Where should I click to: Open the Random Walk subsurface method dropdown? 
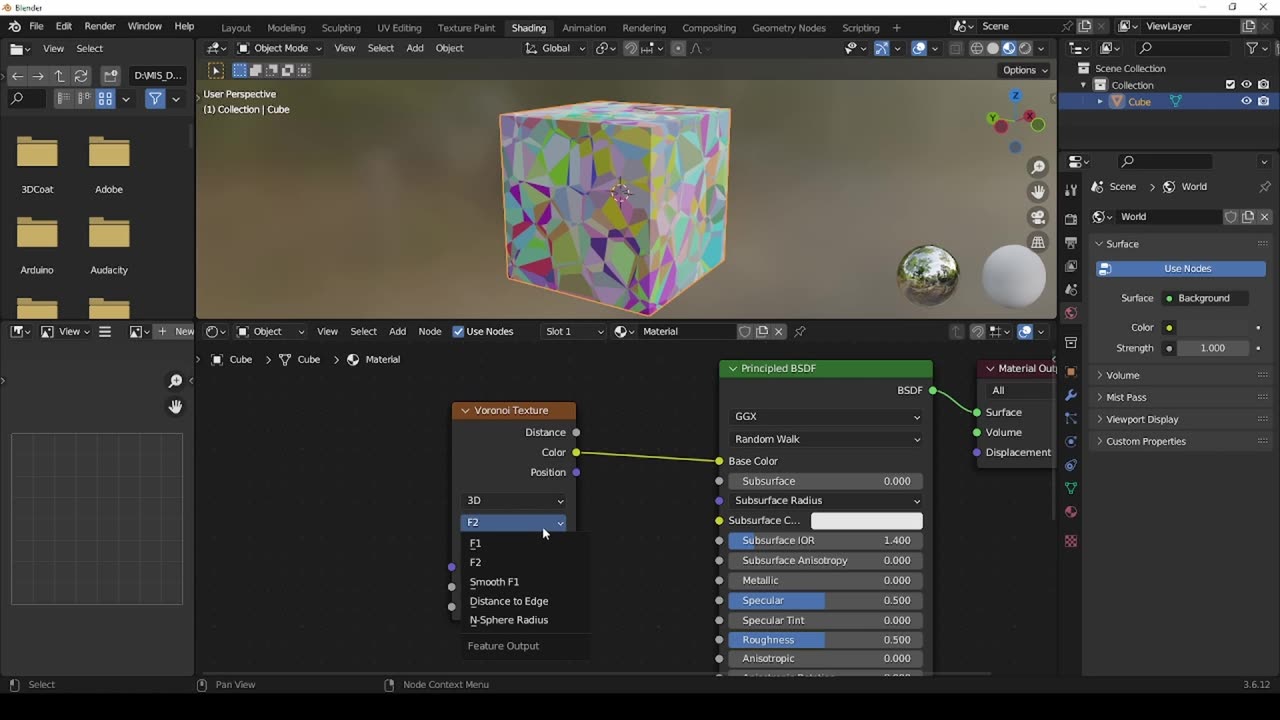[826, 439]
